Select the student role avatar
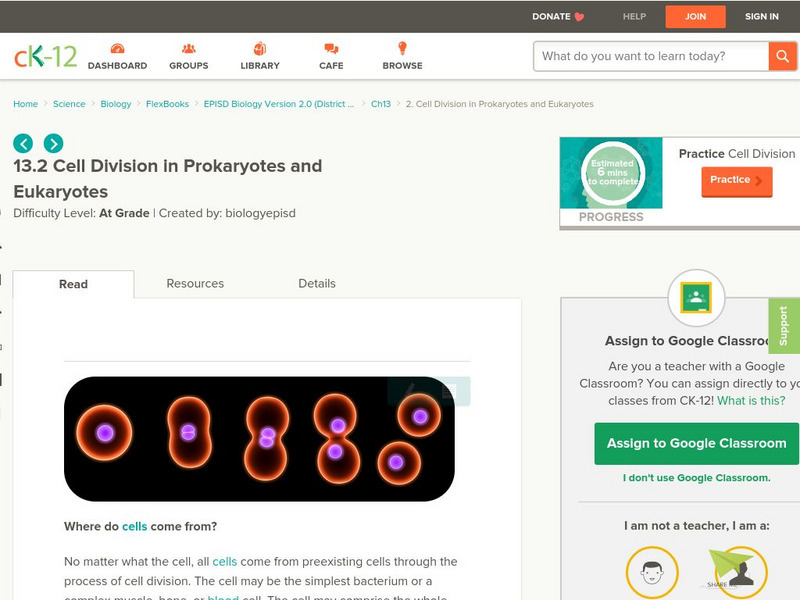The image size is (800, 600). (652, 573)
